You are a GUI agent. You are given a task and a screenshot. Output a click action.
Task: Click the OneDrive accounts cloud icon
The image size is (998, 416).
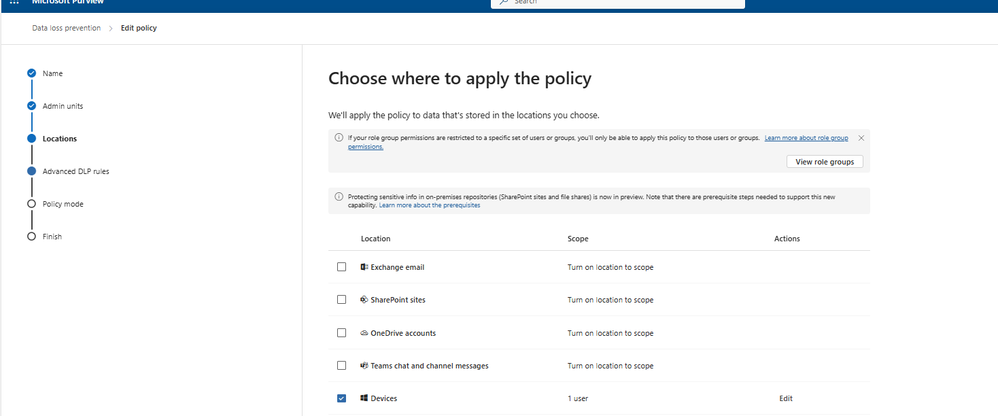[x=364, y=333]
